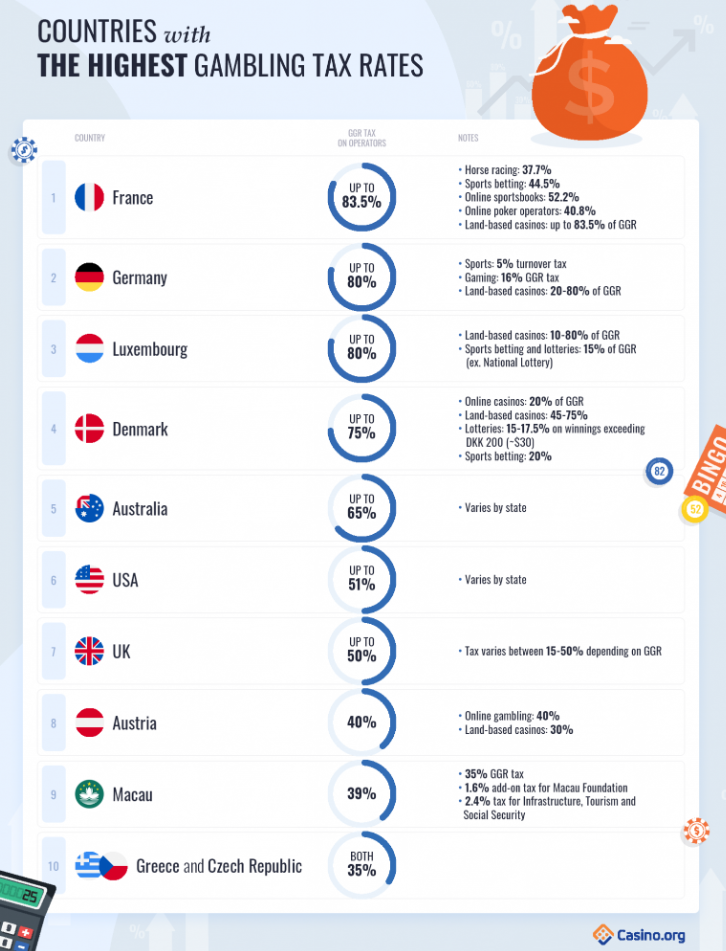Click the GGR TAX ON OPERATORS header
The image size is (726, 951).
[x=361, y=138]
